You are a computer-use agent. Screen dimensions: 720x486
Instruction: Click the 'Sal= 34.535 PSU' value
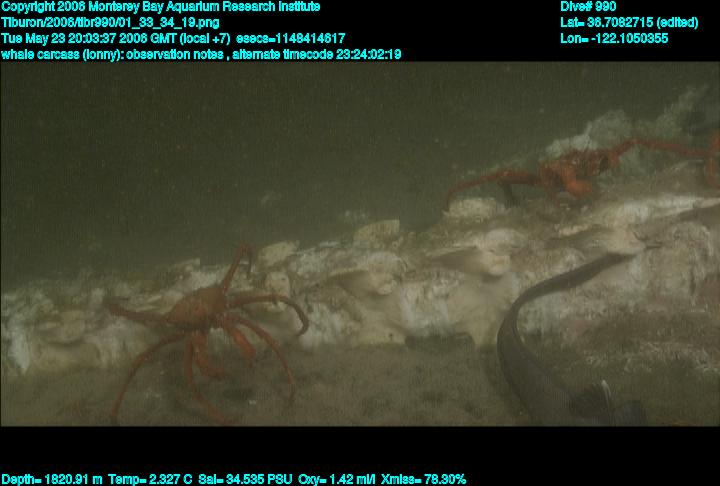(x=245, y=480)
